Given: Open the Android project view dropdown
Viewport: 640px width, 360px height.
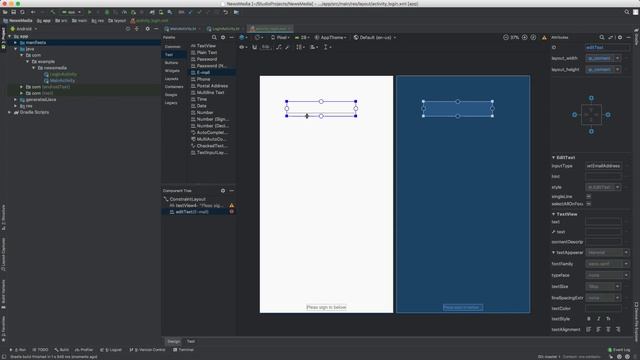Looking at the screenshot, I should tap(24, 29).
